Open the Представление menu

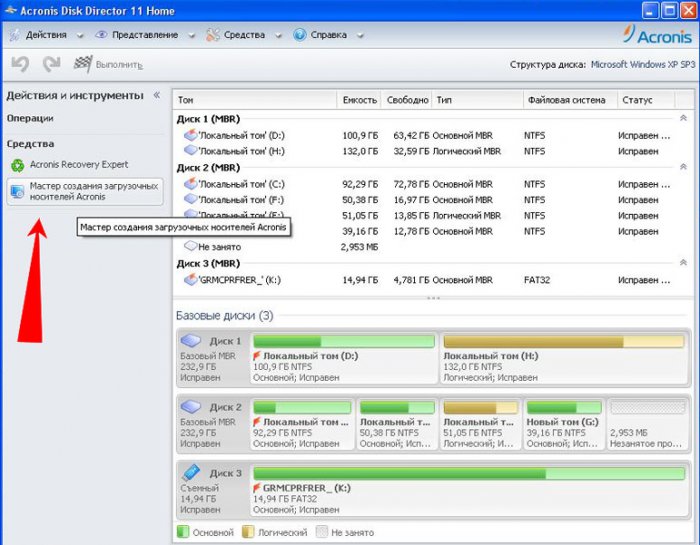(x=145, y=35)
